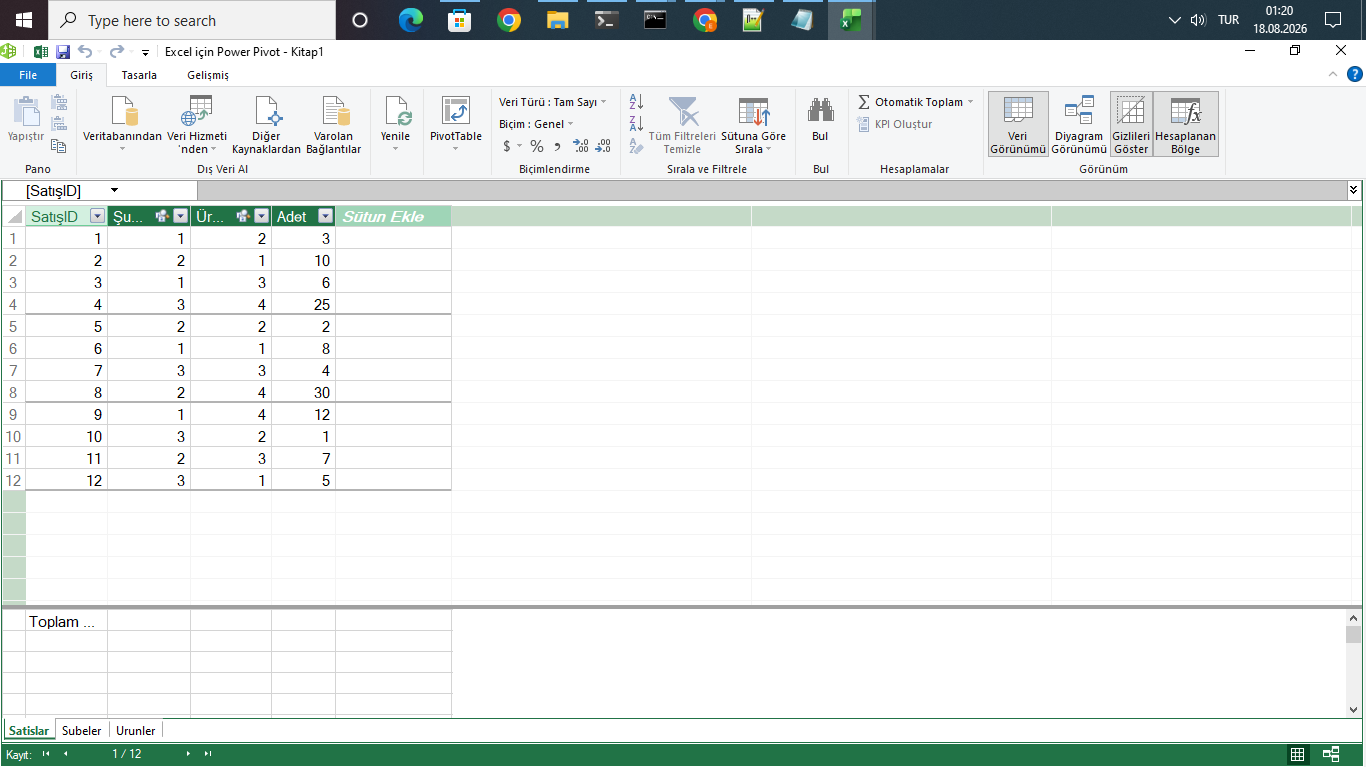Sort column A to Z
Screen dimensions: 1366x768
point(636,102)
